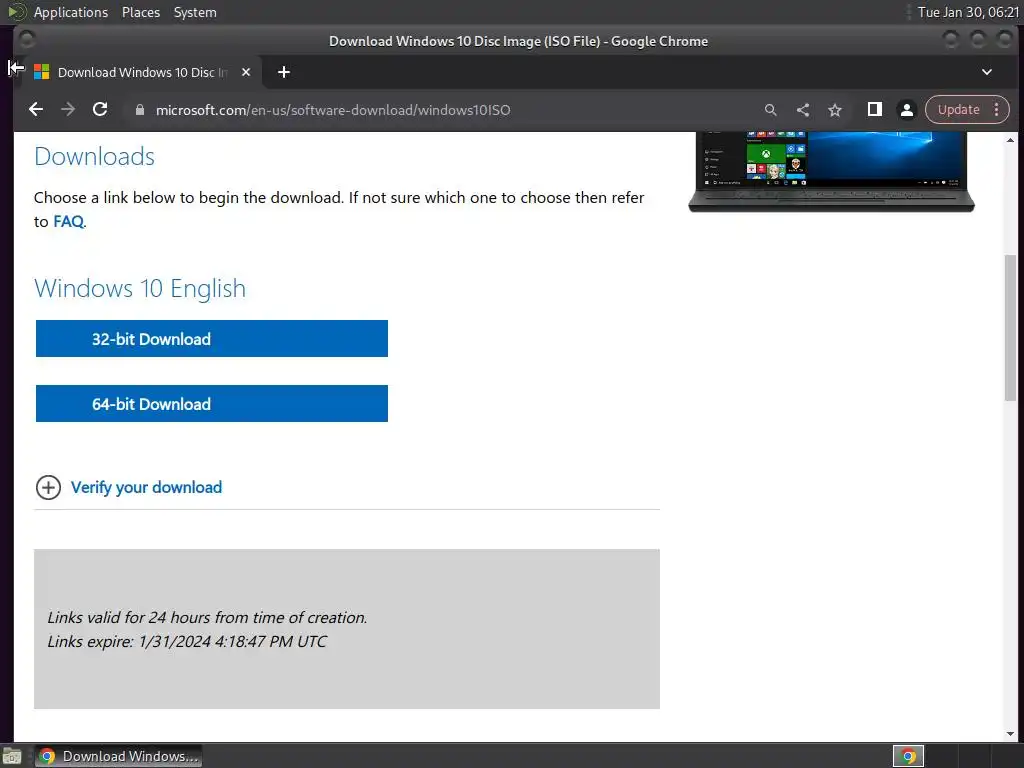
Task: Start the 64-bit Download
Action: (212, 404)
